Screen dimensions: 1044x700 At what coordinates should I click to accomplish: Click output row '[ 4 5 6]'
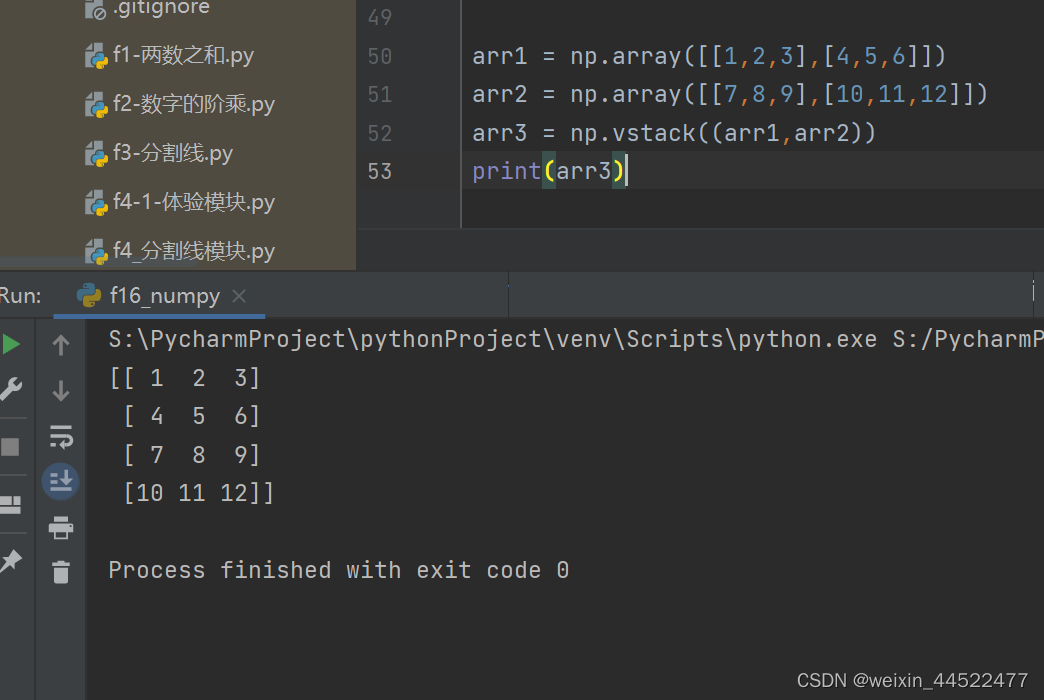pyautogui.click(x=192, y=416)
